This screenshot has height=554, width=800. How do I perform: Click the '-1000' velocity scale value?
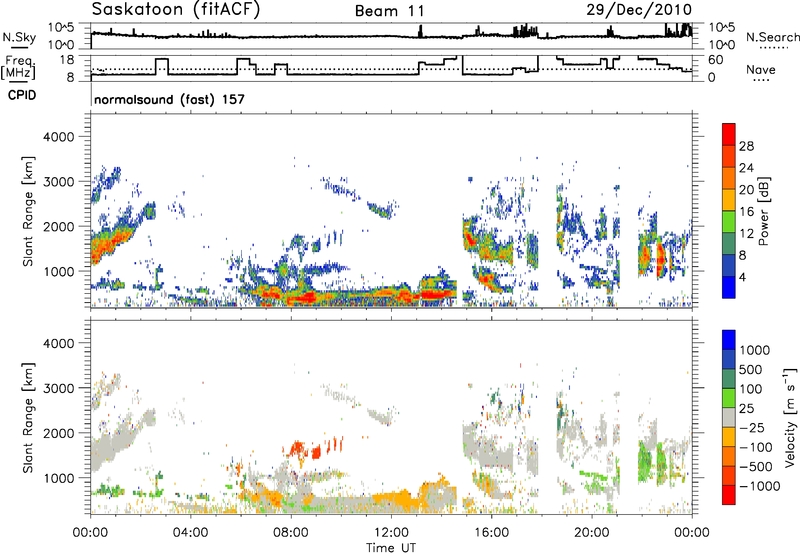click(x=759, y=486)
